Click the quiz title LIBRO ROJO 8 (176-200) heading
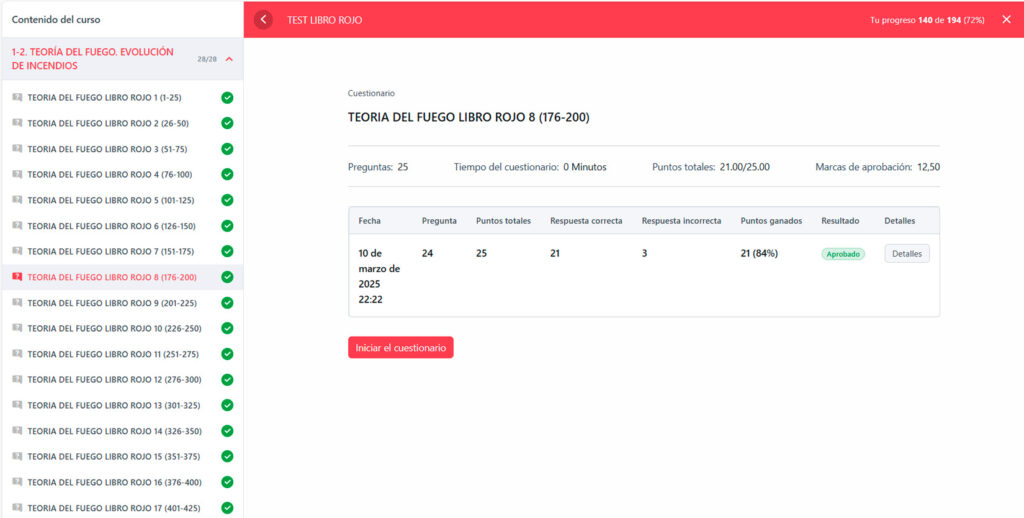Screen dimensions: 1024x518 click(x=469, y=118)
